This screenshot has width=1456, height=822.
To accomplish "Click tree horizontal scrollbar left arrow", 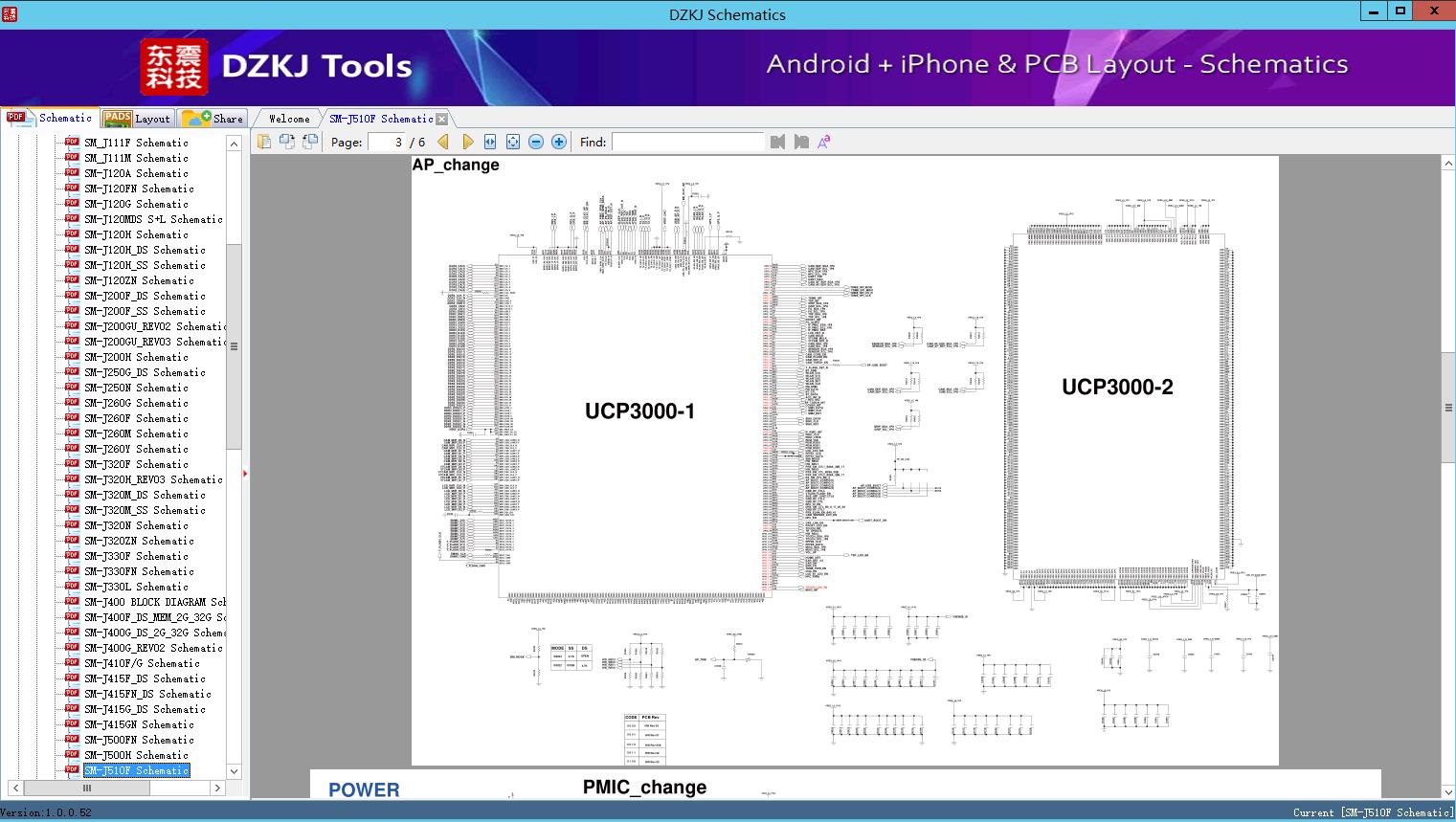I will tap(14, 788).
